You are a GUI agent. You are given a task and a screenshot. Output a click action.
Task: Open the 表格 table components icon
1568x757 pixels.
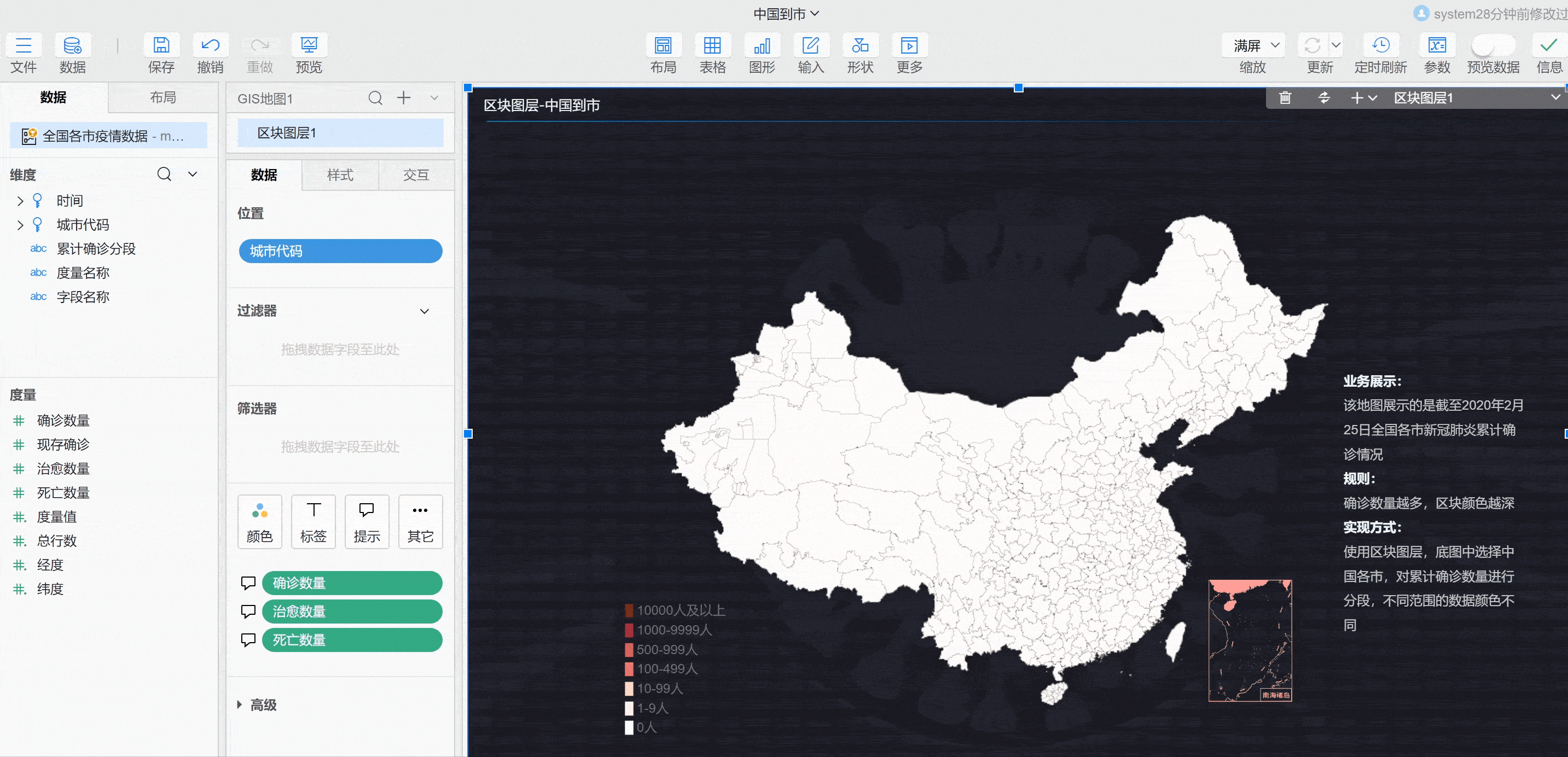(712, 45)
